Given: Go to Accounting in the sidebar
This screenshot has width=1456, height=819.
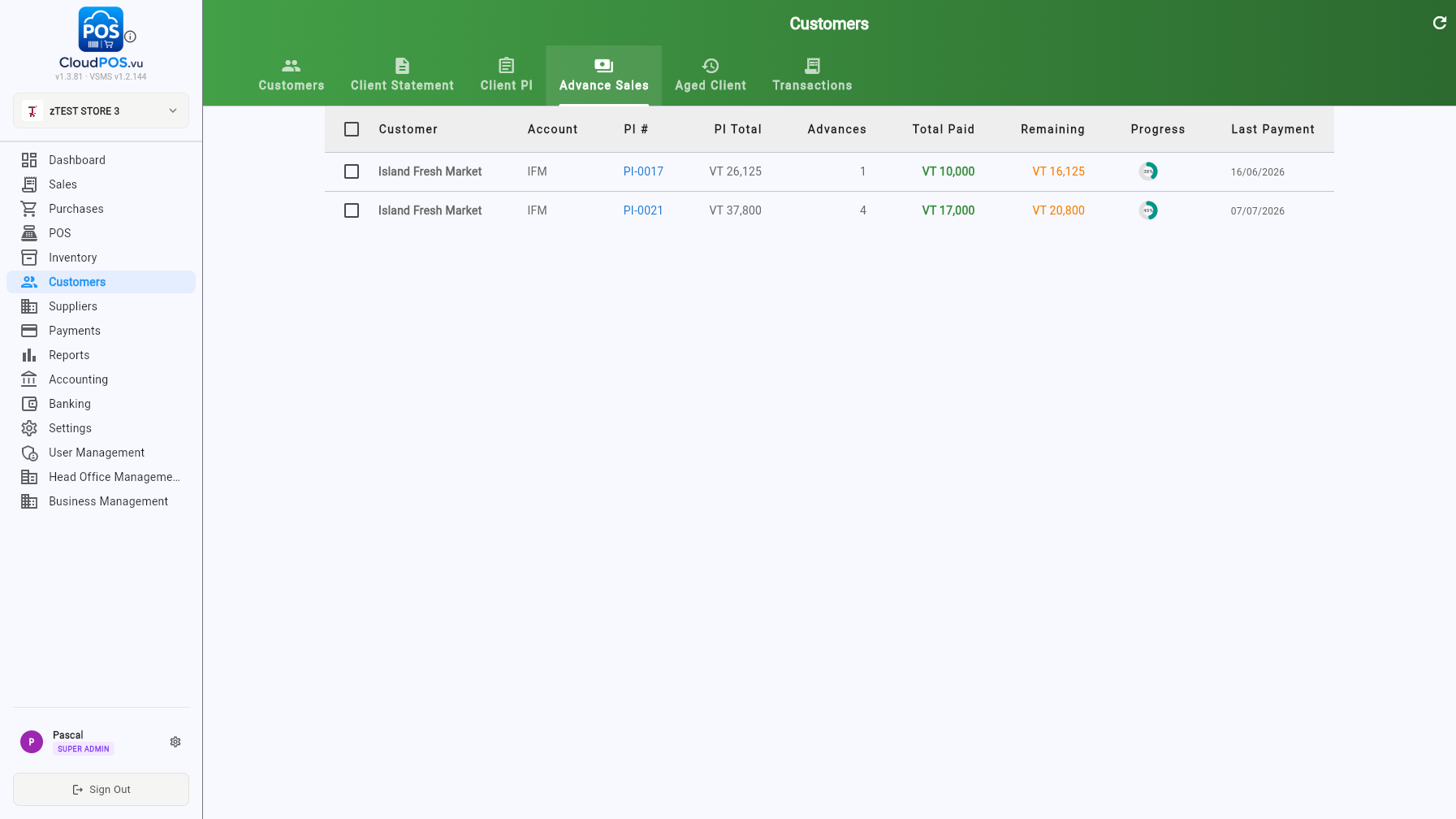Looking at the screenshot, I should pos(101,379).
